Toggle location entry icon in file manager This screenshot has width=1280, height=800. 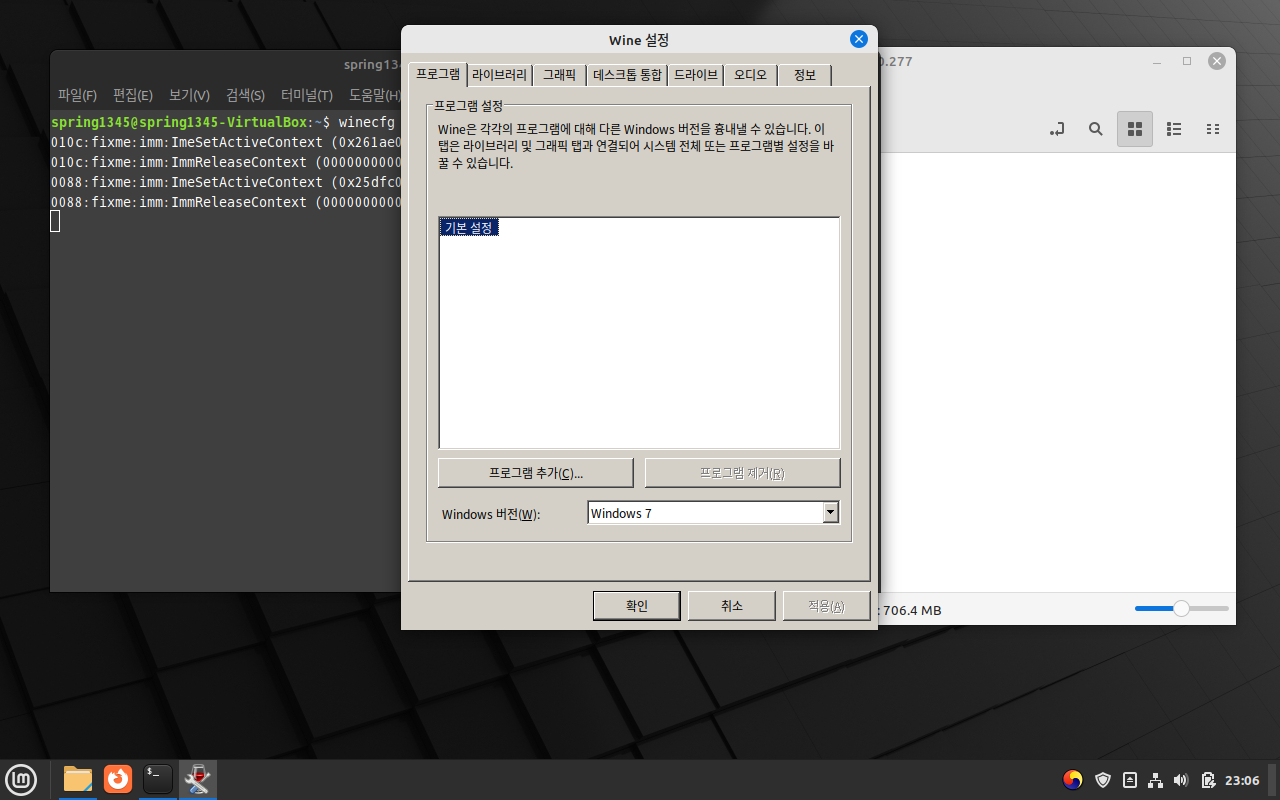(x=1056, y=129)
